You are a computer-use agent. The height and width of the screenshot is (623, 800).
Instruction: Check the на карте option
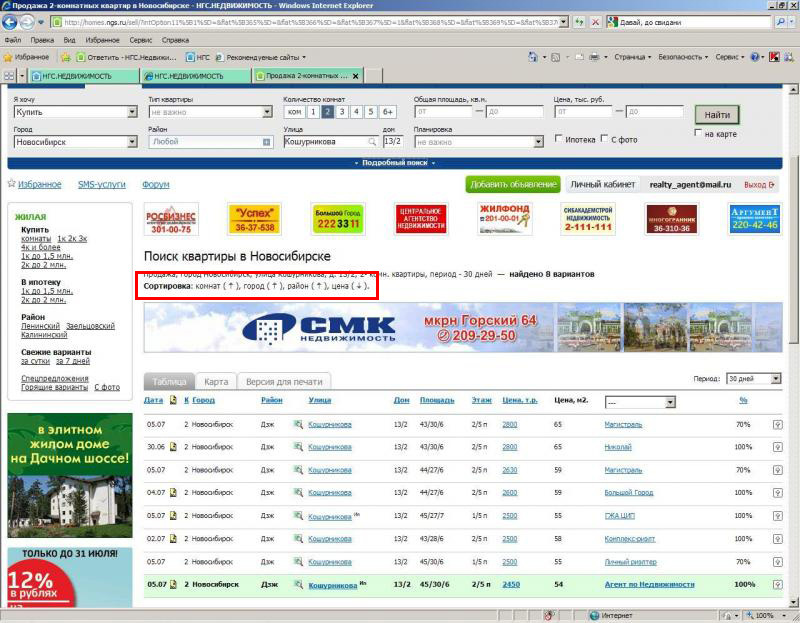pos(699,133)
